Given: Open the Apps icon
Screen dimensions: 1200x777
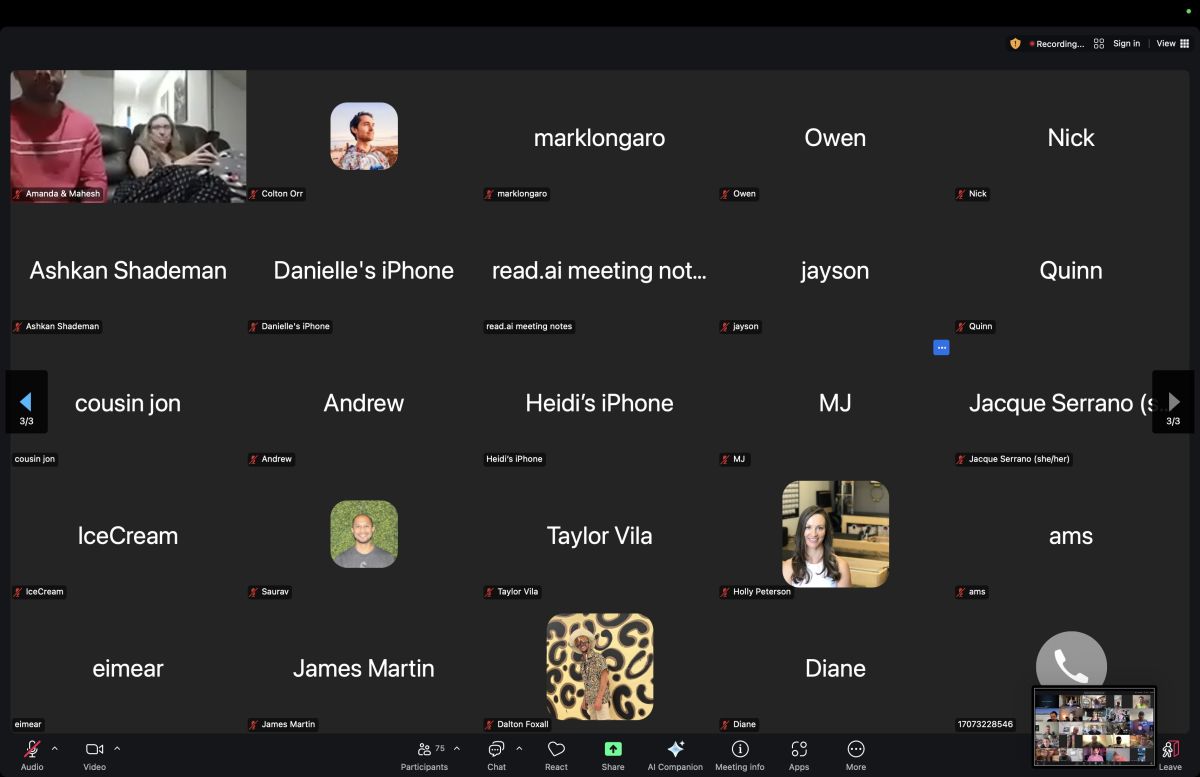Looking at the screenshot, I should [799, 749].
